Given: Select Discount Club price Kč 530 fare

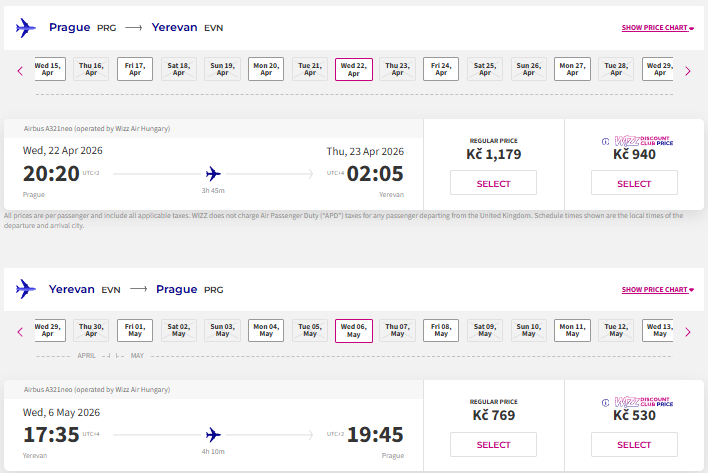Looking at the screenshot, I should pos(634,445).
